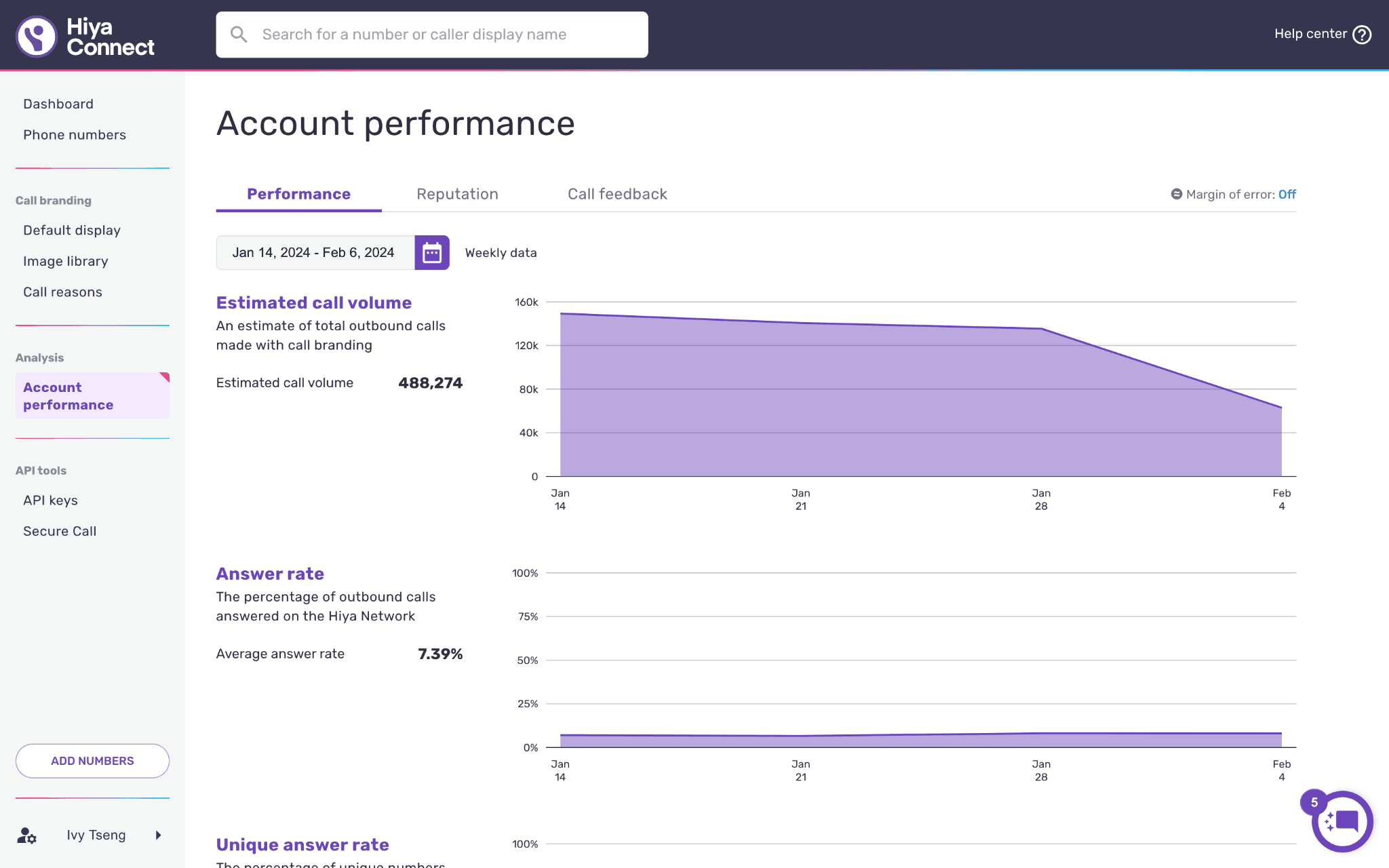Click the Average answer rate label
This screenshot has width=1389, height=868.
280,654
